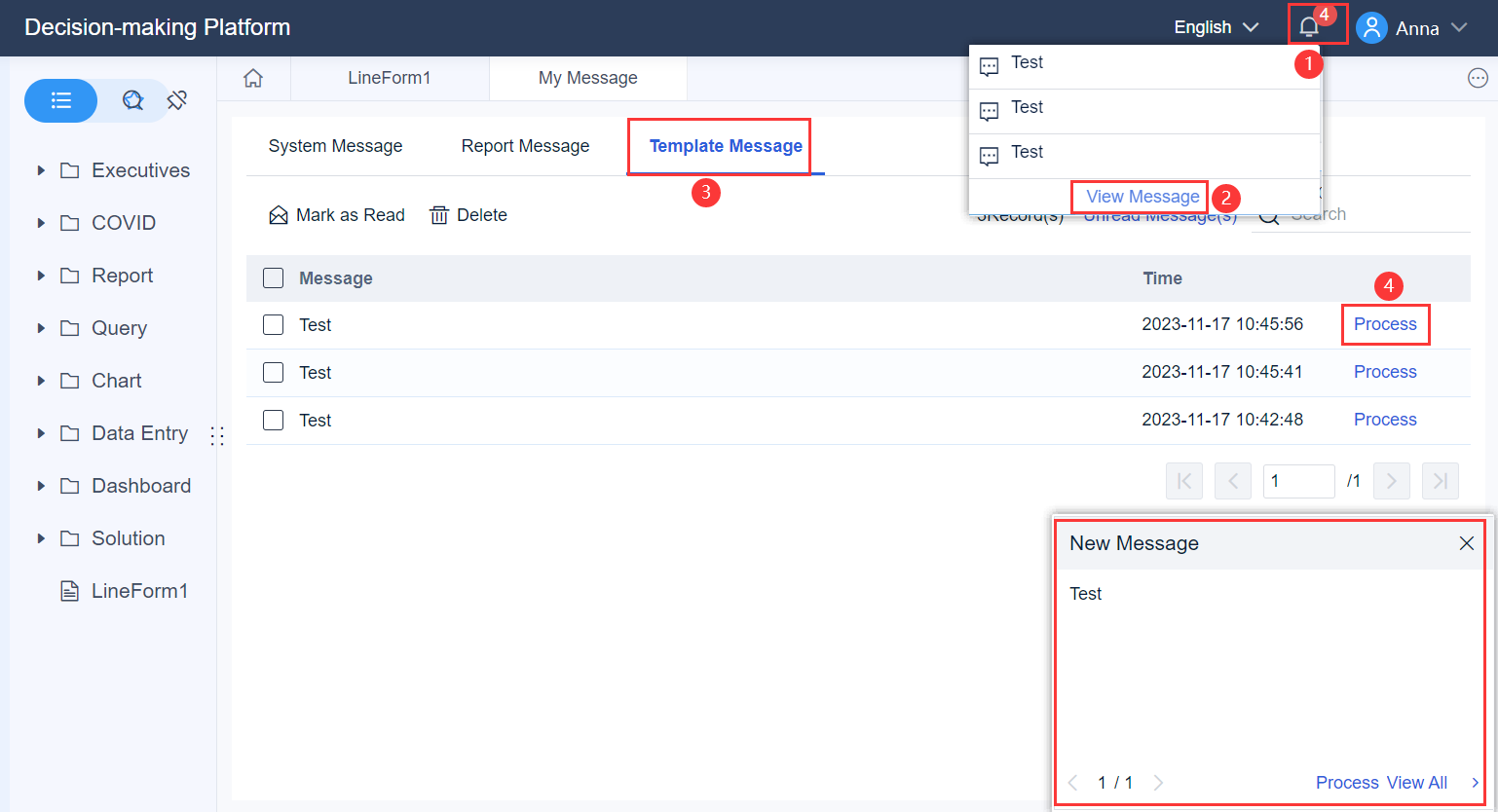1498x812 pixels.
Task: Click the home icon tab
Action: click(253, 78)
